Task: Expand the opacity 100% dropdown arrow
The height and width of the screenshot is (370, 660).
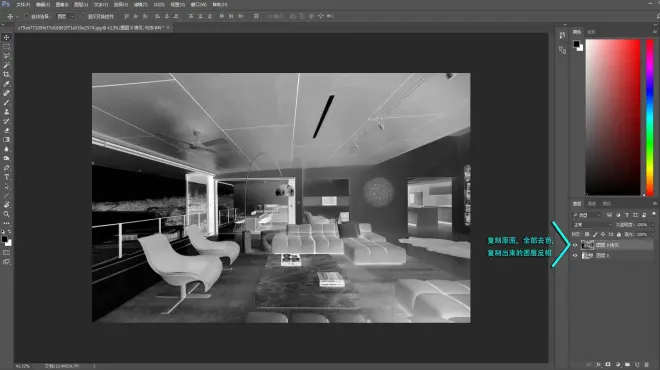Action: click(652, 225)
